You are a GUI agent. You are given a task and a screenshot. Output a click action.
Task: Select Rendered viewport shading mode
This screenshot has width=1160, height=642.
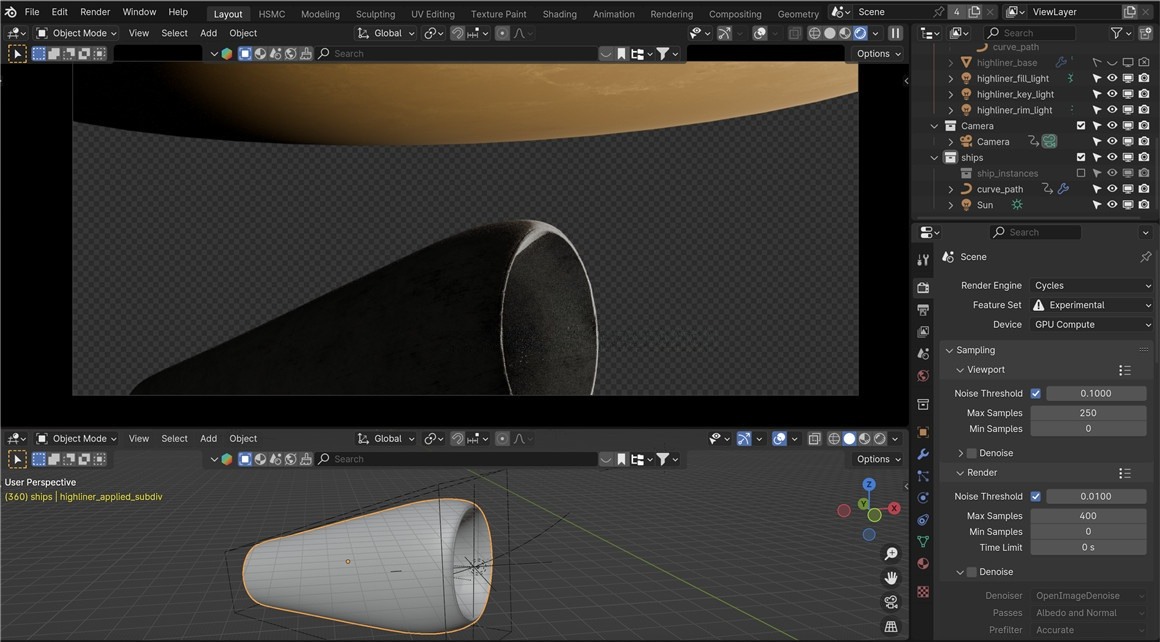pos(858,32)
